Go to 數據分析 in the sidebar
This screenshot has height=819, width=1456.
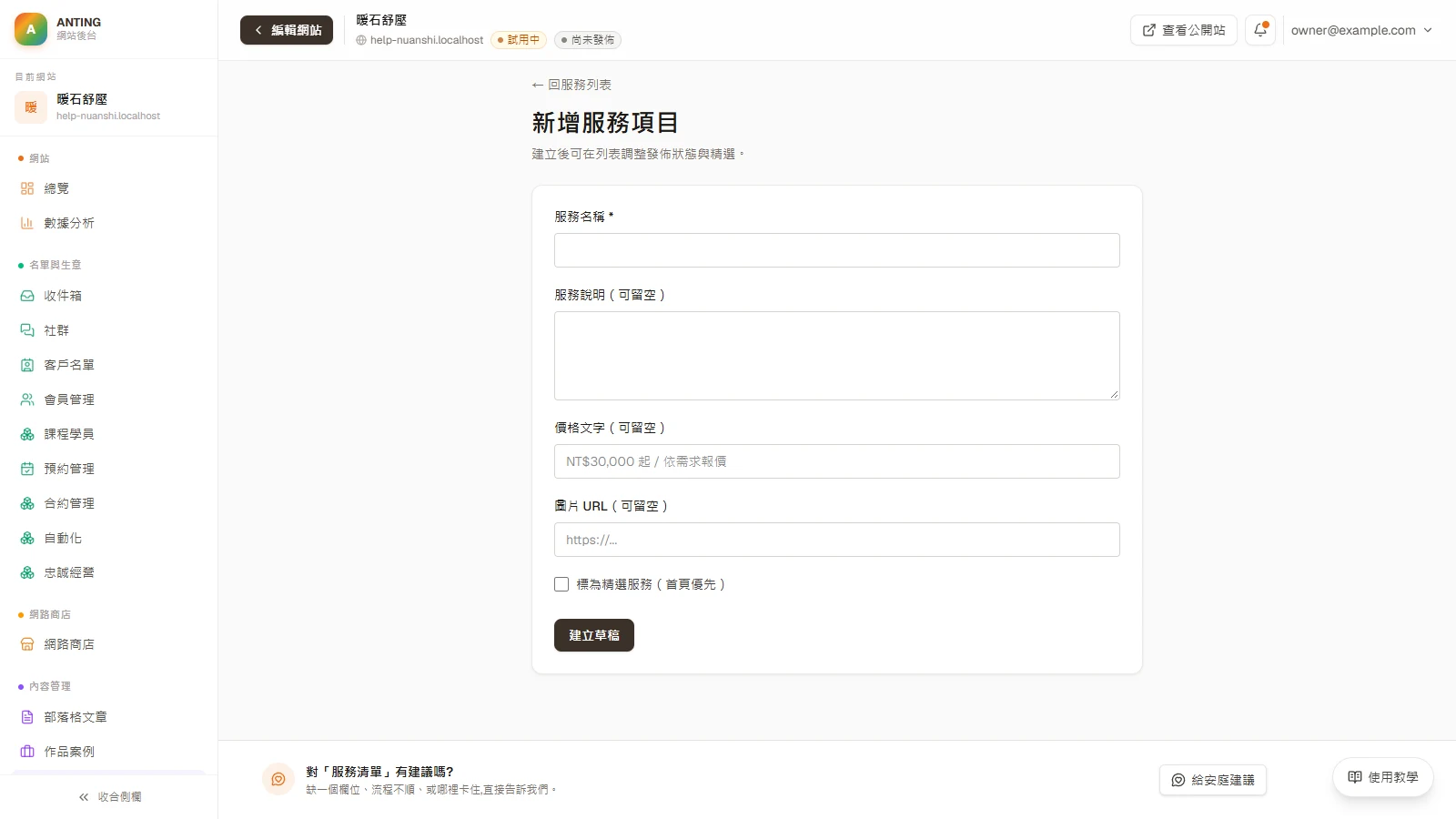click(x=109, y=223)
